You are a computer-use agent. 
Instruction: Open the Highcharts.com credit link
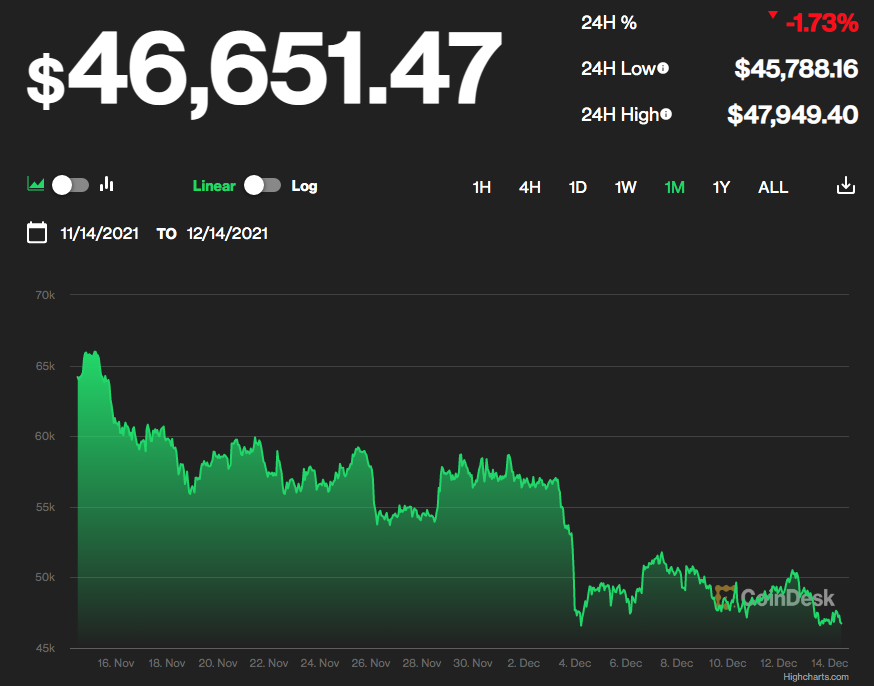pos(816,677)
